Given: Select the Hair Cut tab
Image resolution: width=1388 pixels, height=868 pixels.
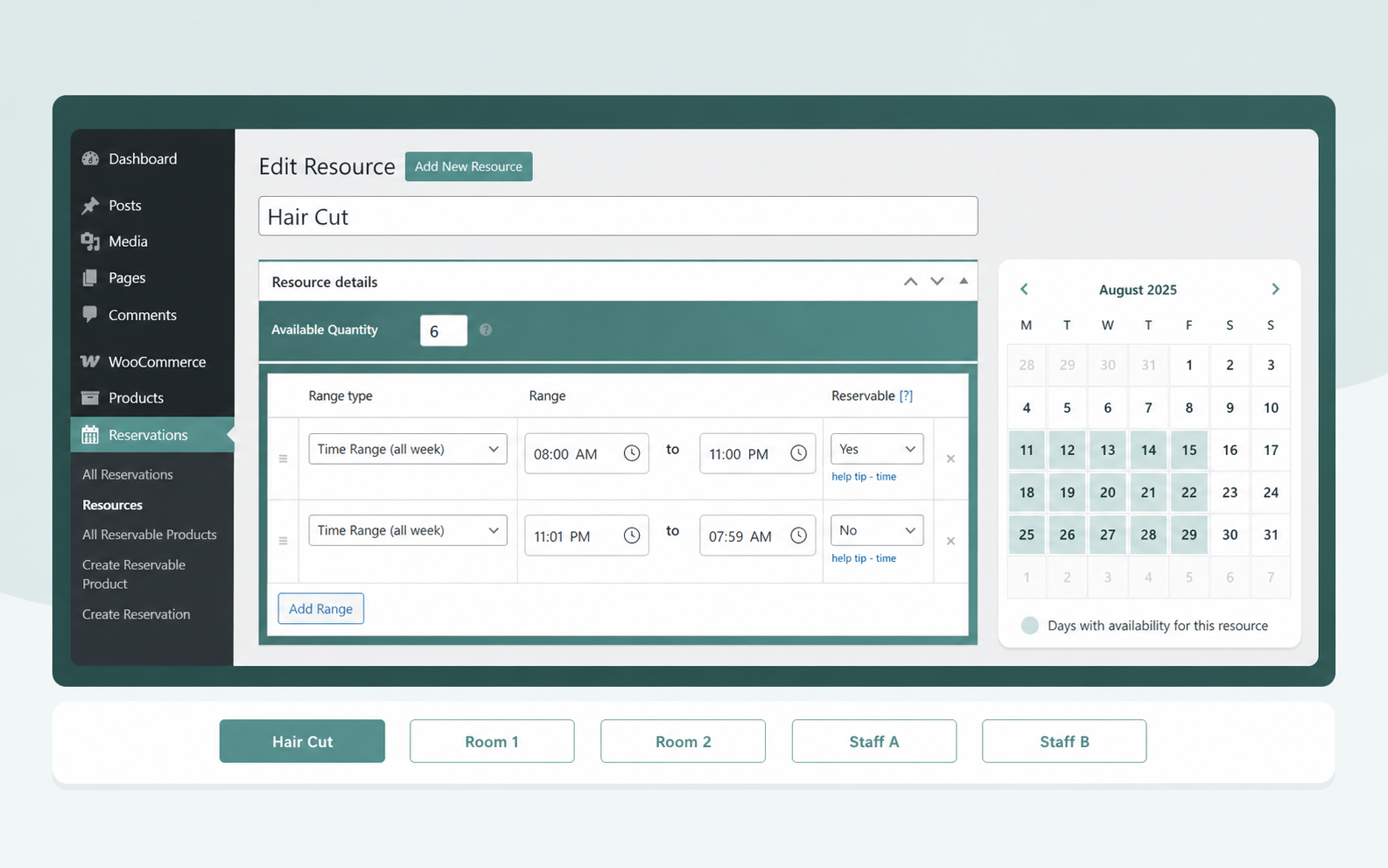Looking at the screenshot, I should coord(302,741).
